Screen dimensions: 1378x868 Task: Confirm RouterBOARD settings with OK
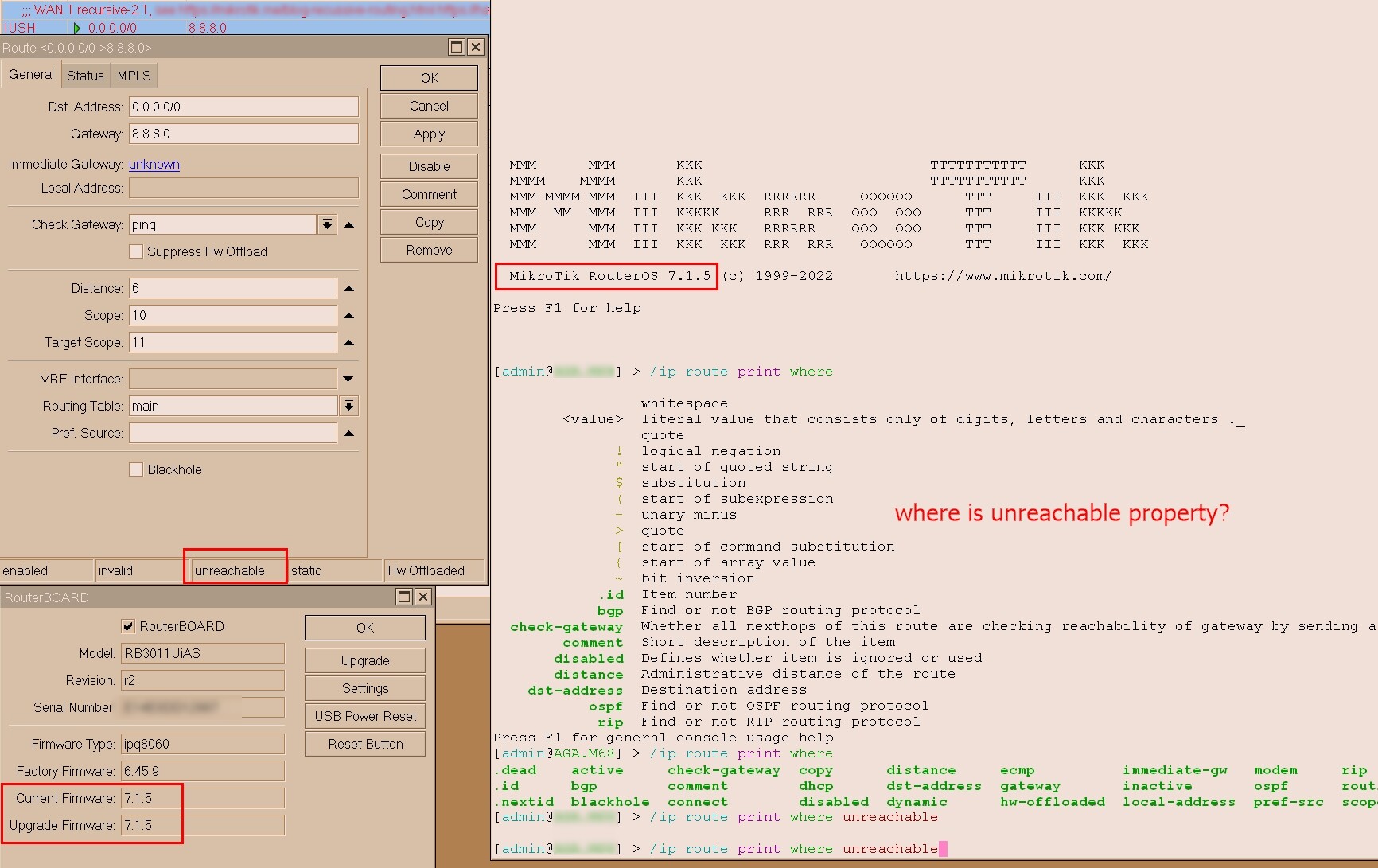click(x=364, y=627)
